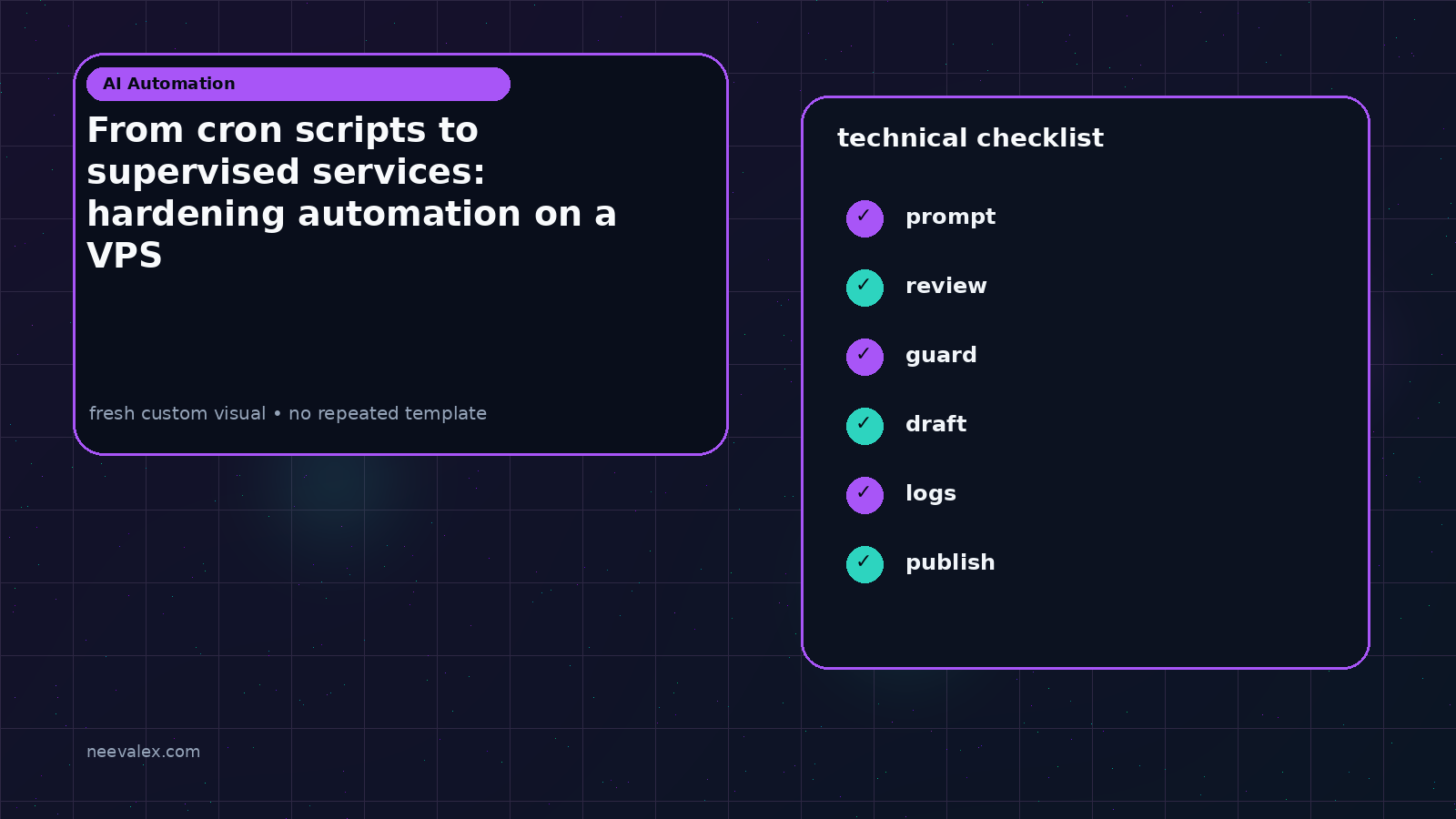Click the purple checkmark next to logs
The height and width of the screenshot is (819, 1456).
point(864,495)
